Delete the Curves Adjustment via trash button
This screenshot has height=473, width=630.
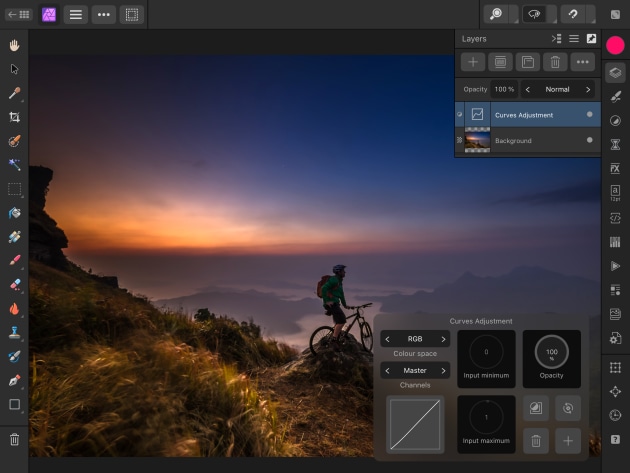(536, 441)
